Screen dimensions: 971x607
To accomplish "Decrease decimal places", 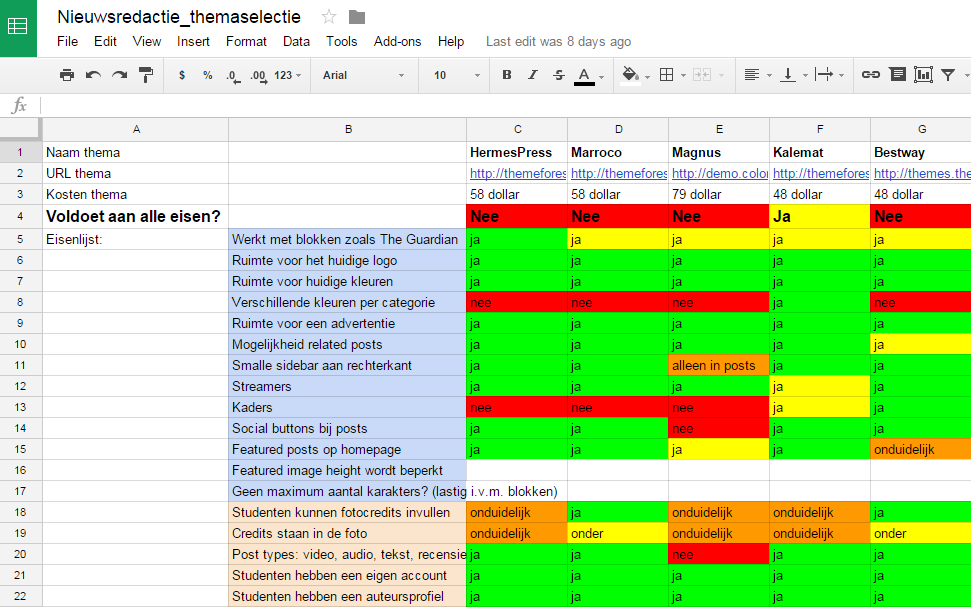I will click(x=233, y=76).
